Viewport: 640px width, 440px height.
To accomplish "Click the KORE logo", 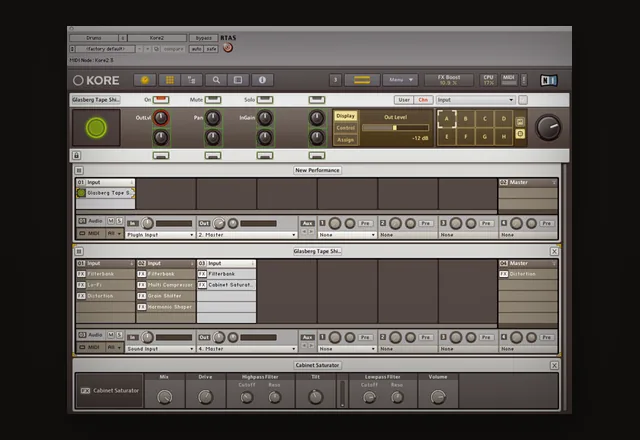I will (96, 80).
